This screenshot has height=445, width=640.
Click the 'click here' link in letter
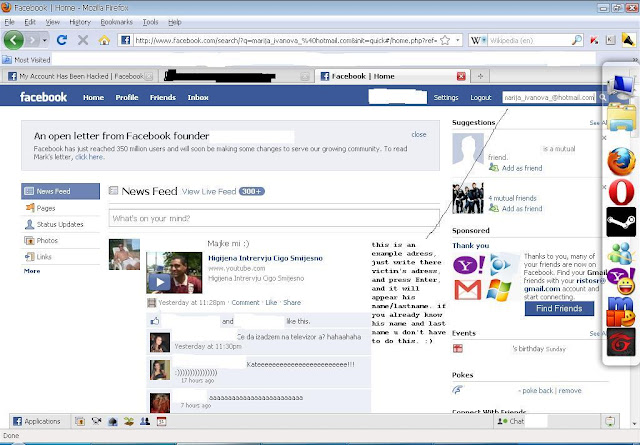coord(89,157)
